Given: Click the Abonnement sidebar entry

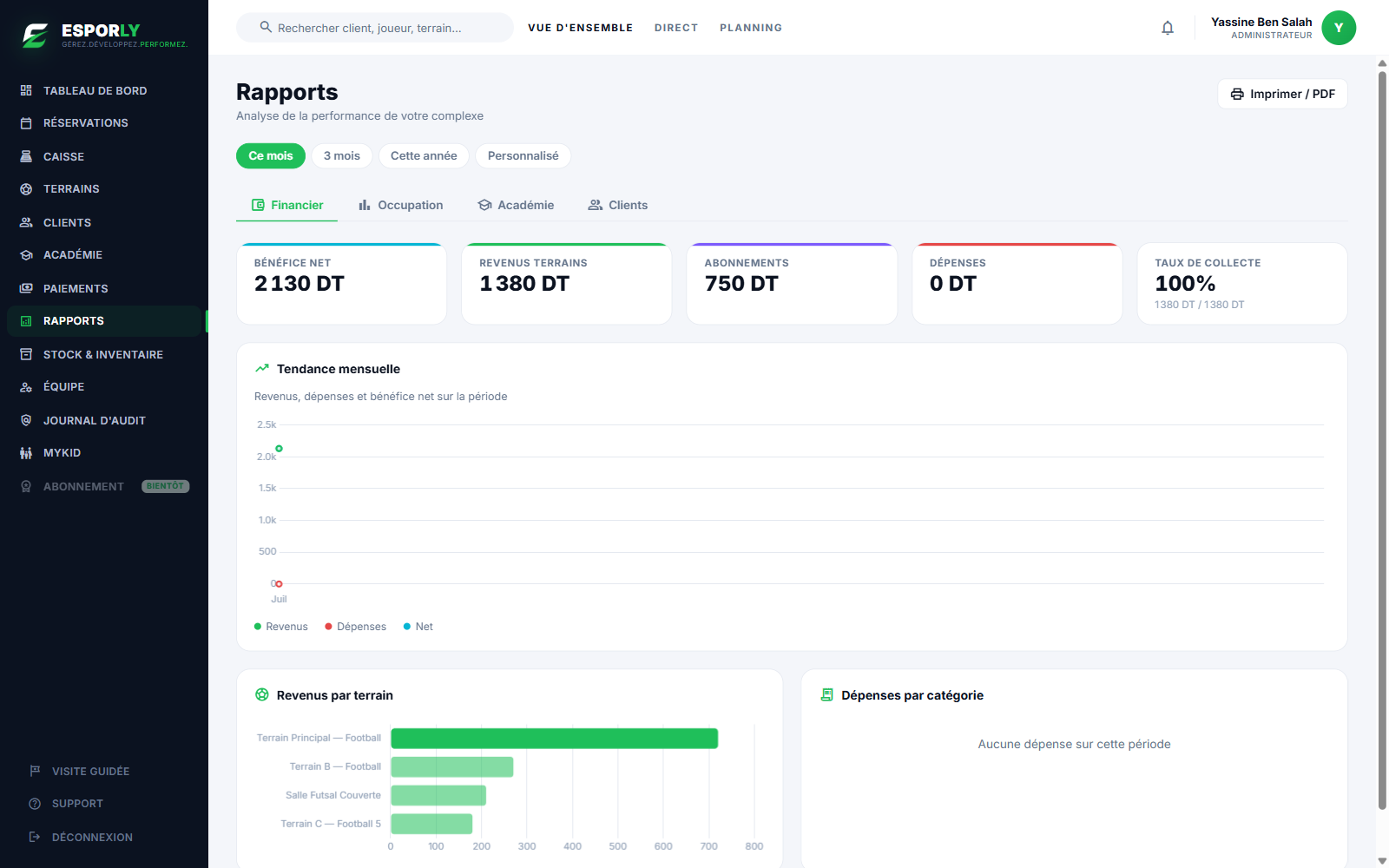Looking at the screenshot, I should [x=104, y=486].
